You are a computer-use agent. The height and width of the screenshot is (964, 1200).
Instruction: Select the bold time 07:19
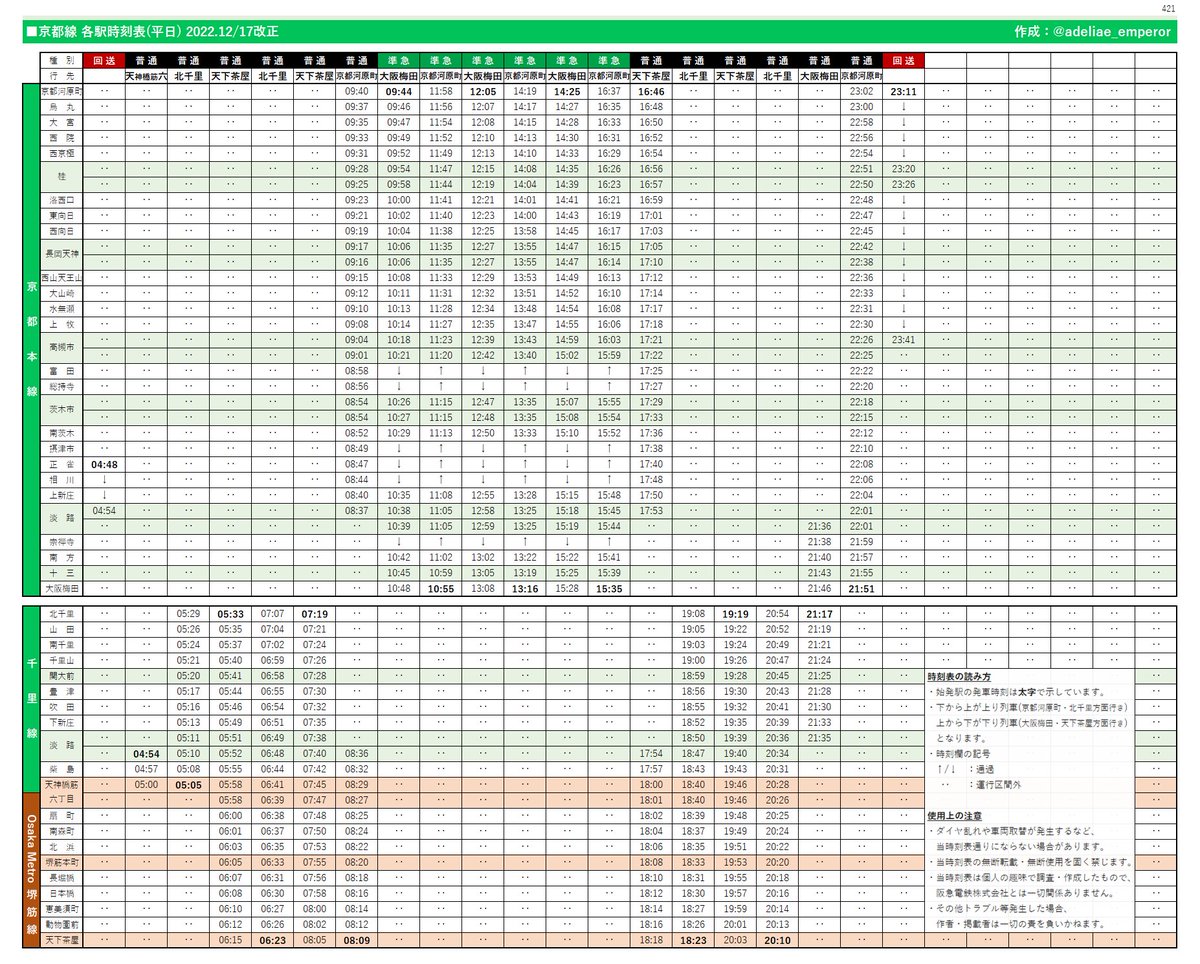point(315,614)
